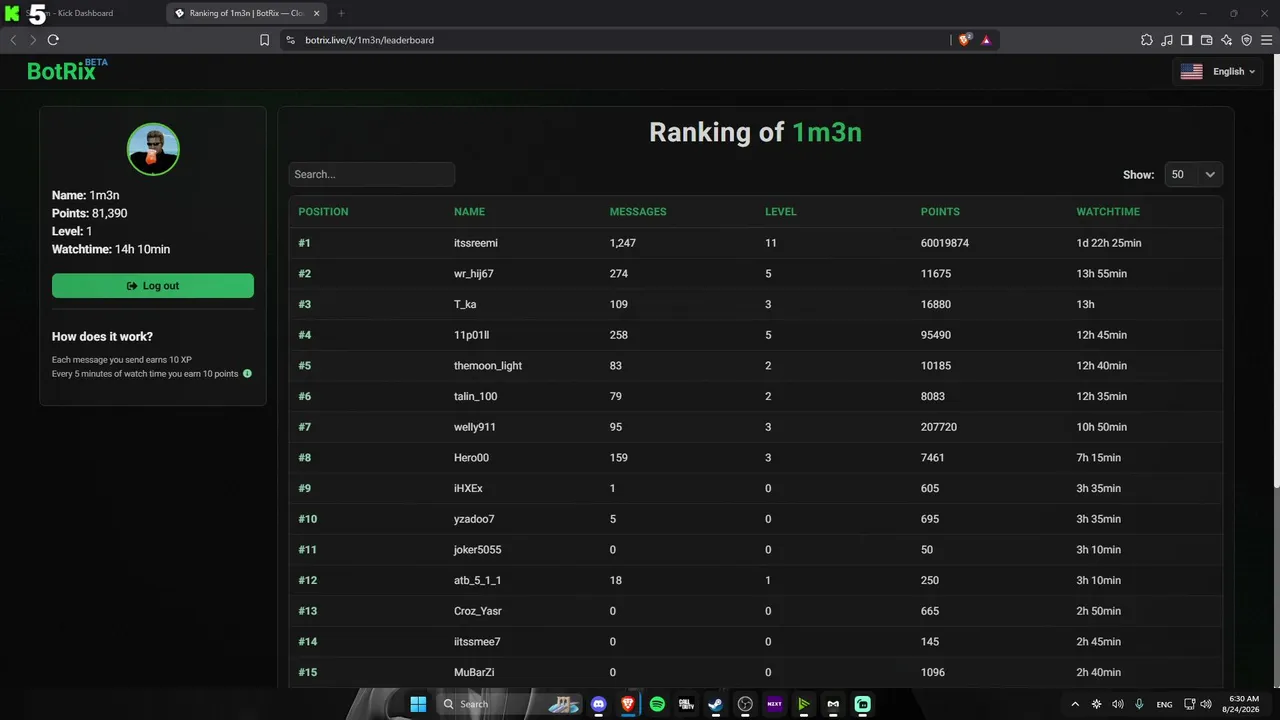The width and height of the screenshot is (1280, 720).
Task: Reload the page with the refresh icon
Action: pyautogui.click(x=53, y=40)
